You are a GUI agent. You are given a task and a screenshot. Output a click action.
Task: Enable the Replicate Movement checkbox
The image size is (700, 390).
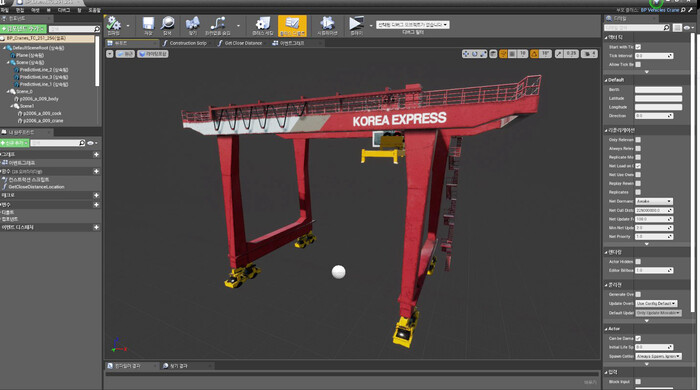pos(638,157)
